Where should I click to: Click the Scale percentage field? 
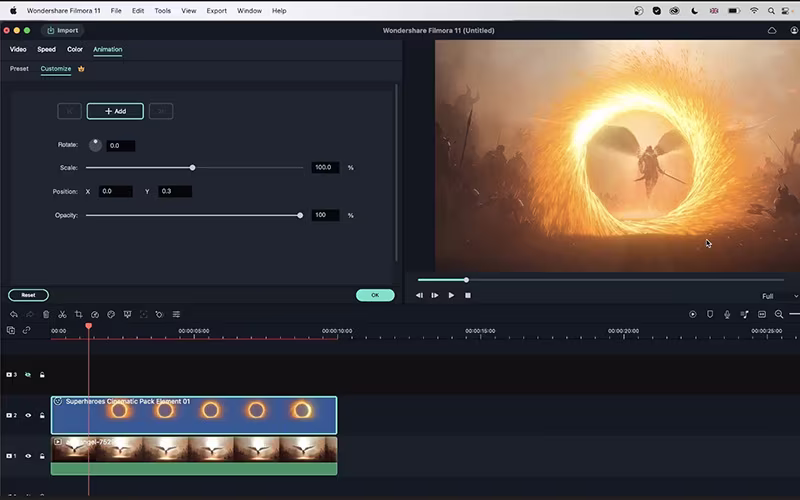tap(326, 167)
